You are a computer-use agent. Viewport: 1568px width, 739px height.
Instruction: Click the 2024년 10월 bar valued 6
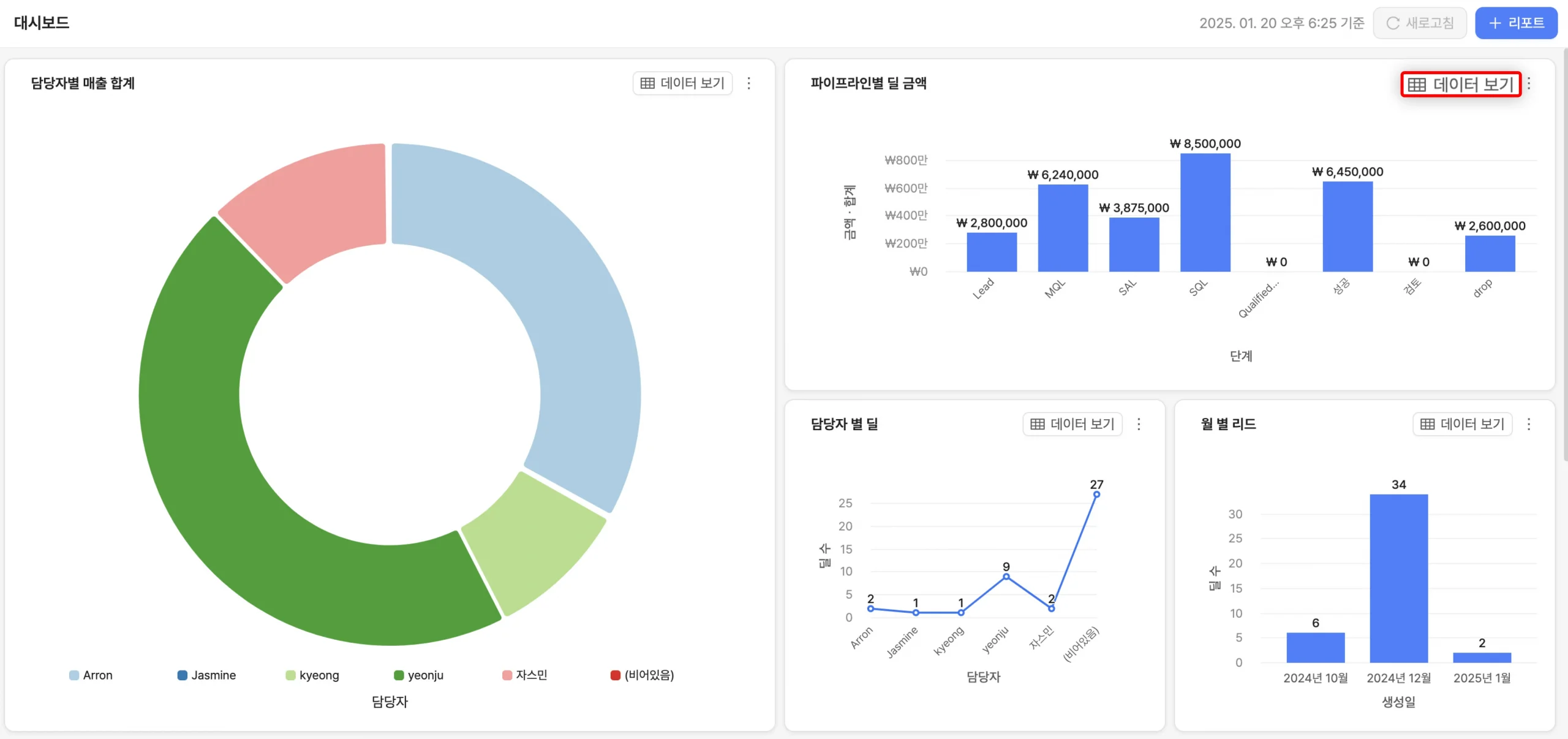click(1316, 648)
